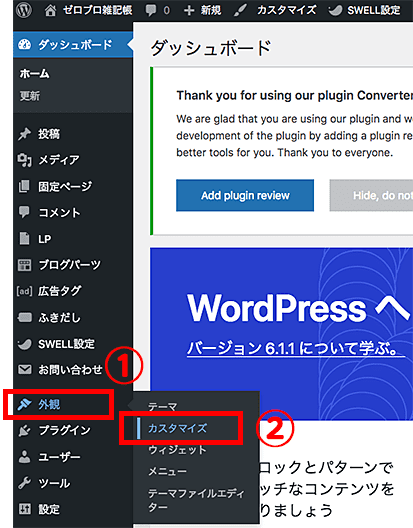Image resolution: width=413 pixels, height=528 pixels.
Task: Click the SWELL icon in sidebar menu
Action: click(24, 344)
